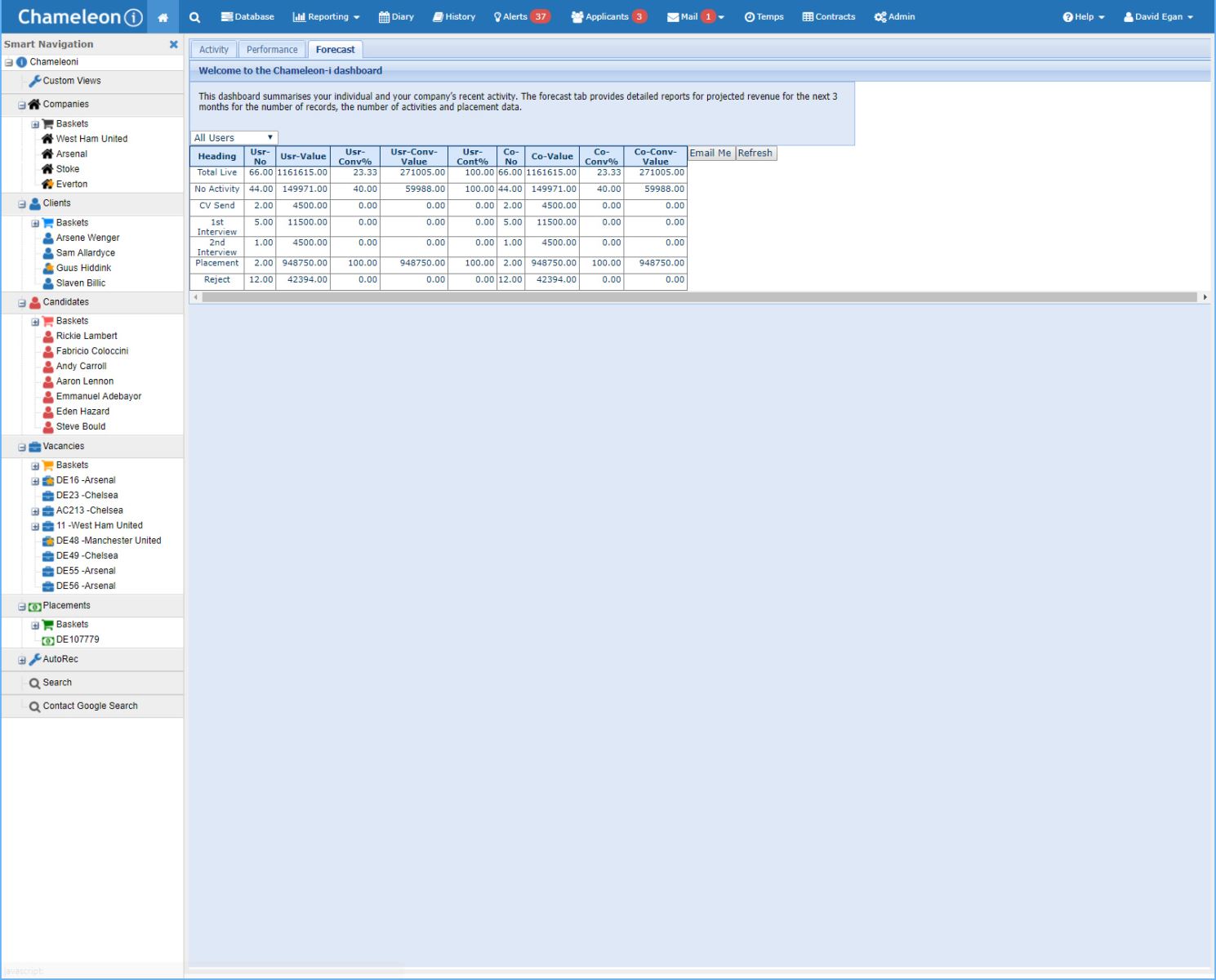The image size is (1216, 980).
Task: Collapse the Companies section
Action: tap(22, 105)
